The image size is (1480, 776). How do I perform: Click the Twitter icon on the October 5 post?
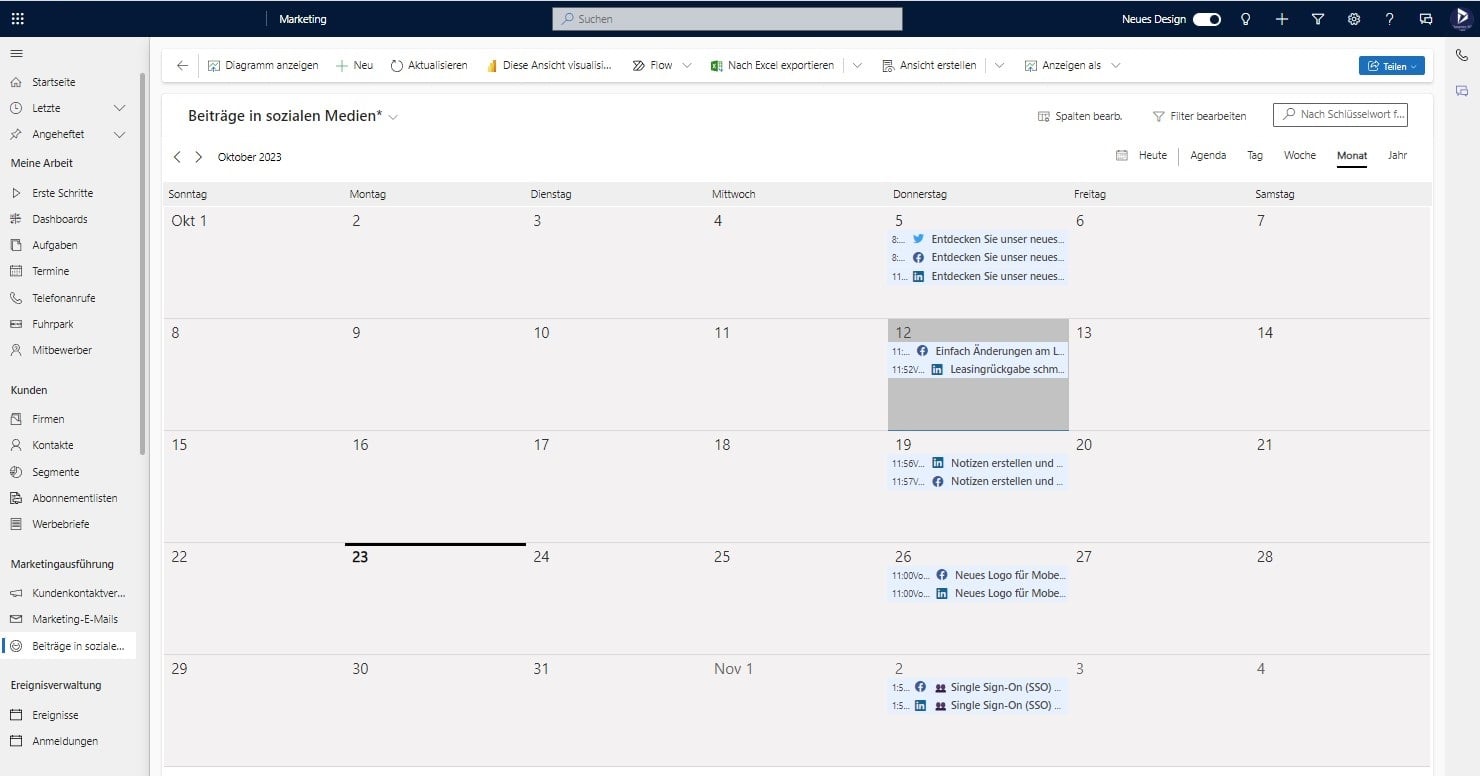(x=919, y=239)
